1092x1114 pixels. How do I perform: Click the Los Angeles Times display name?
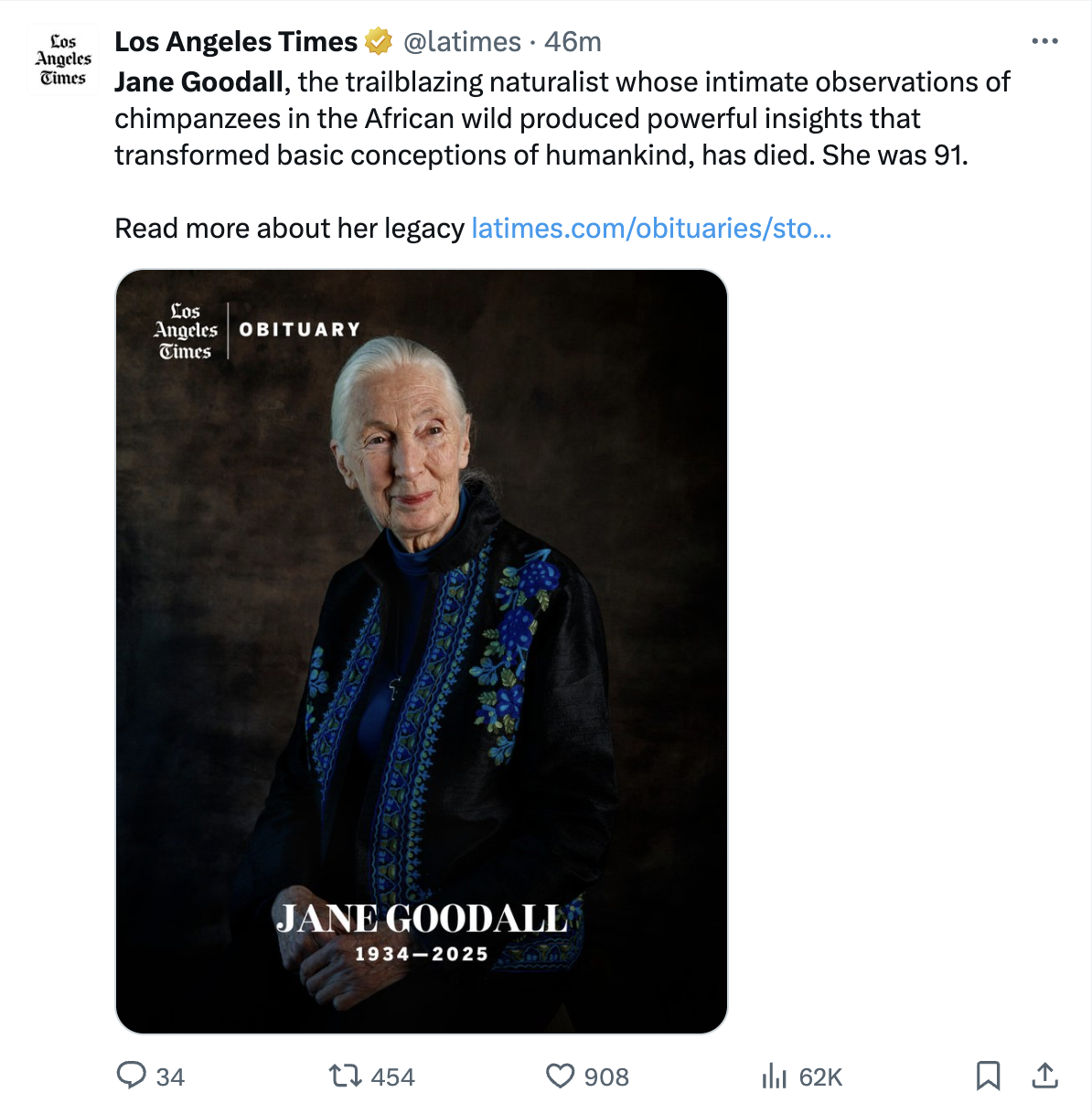tap(236, 42)
